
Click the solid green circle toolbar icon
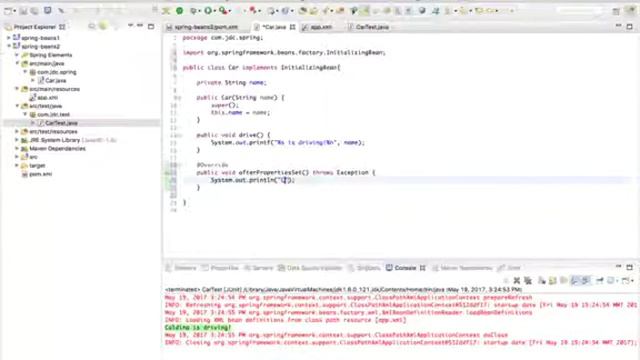tap(180, 11)
